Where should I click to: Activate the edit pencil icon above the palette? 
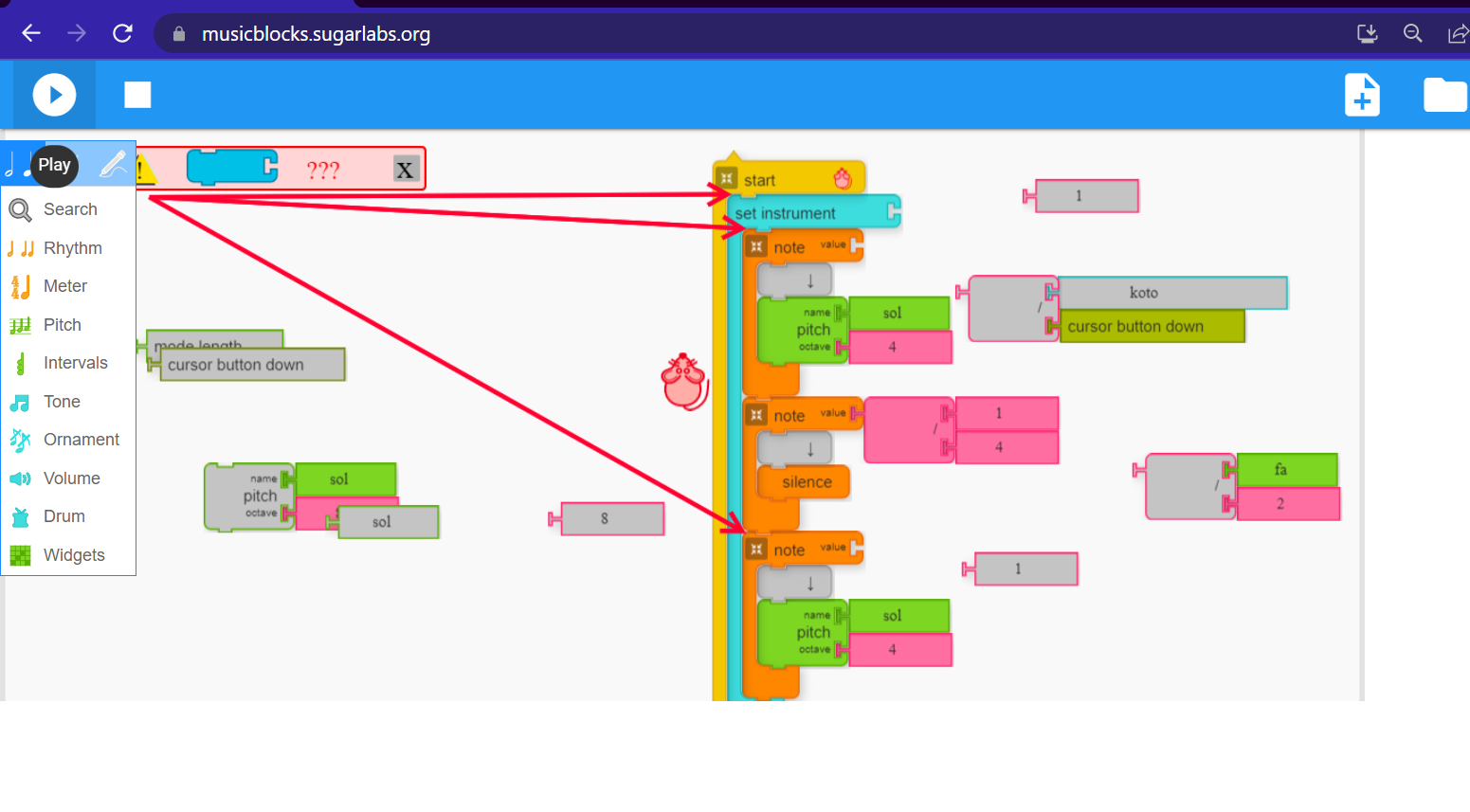click(112, 163)
